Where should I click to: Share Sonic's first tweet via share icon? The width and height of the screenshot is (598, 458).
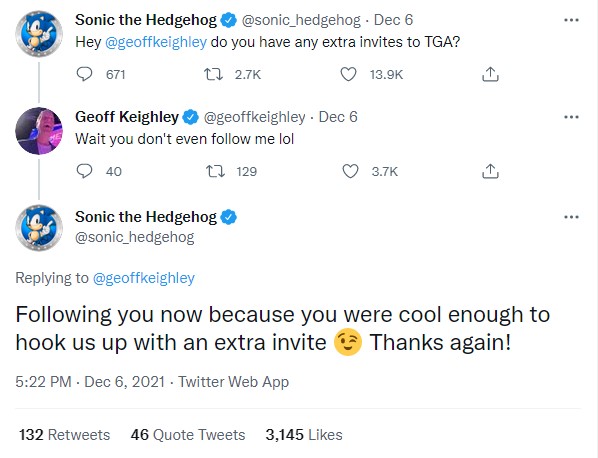click(x=490, y=74)
